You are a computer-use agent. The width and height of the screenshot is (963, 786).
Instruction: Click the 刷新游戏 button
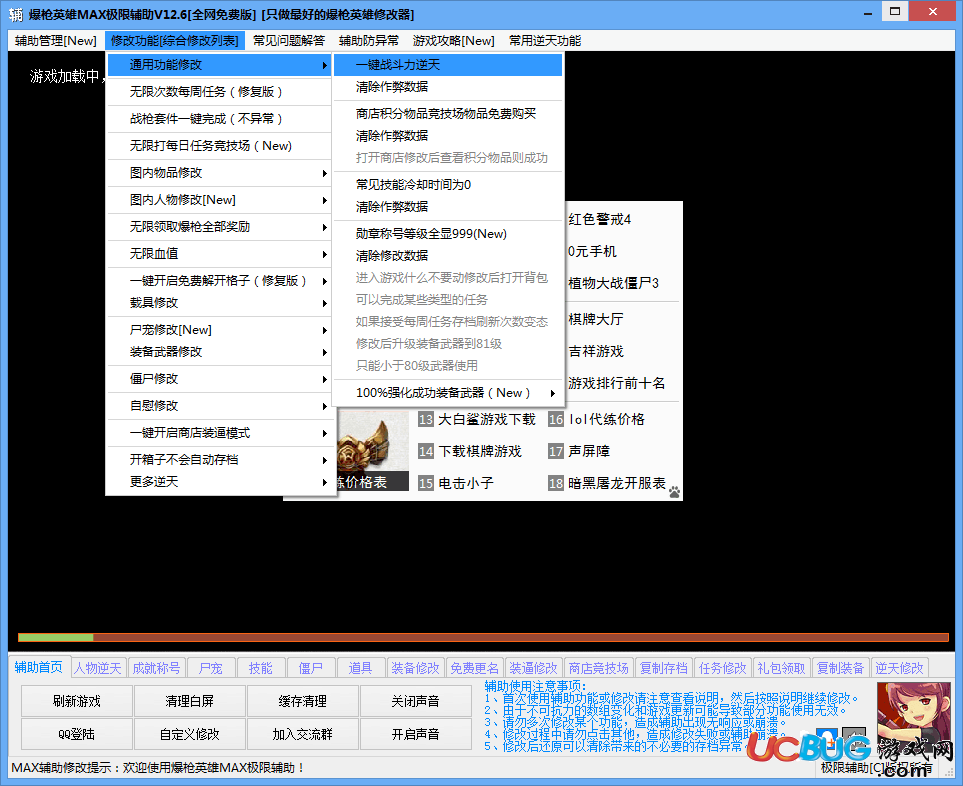coord(77,701)
